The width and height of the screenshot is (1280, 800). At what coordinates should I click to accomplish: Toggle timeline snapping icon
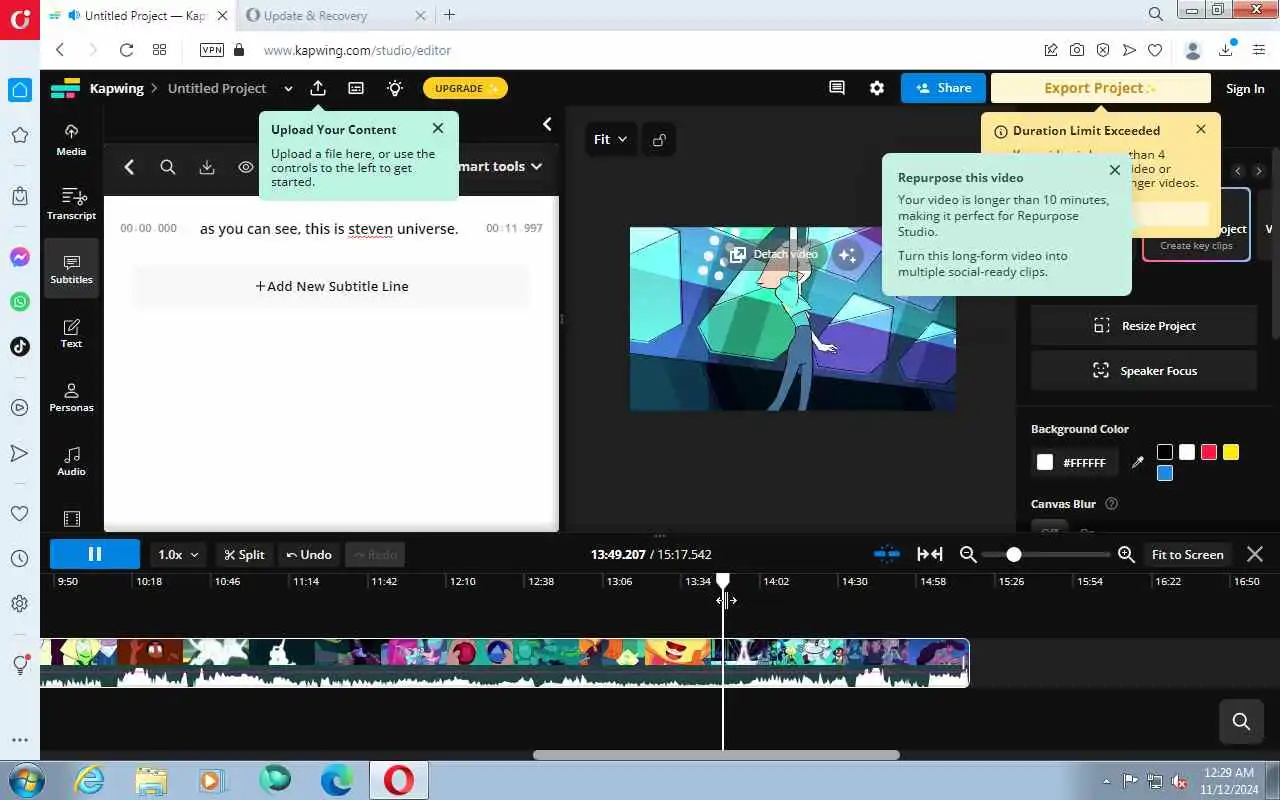click(x=887, y=554)
